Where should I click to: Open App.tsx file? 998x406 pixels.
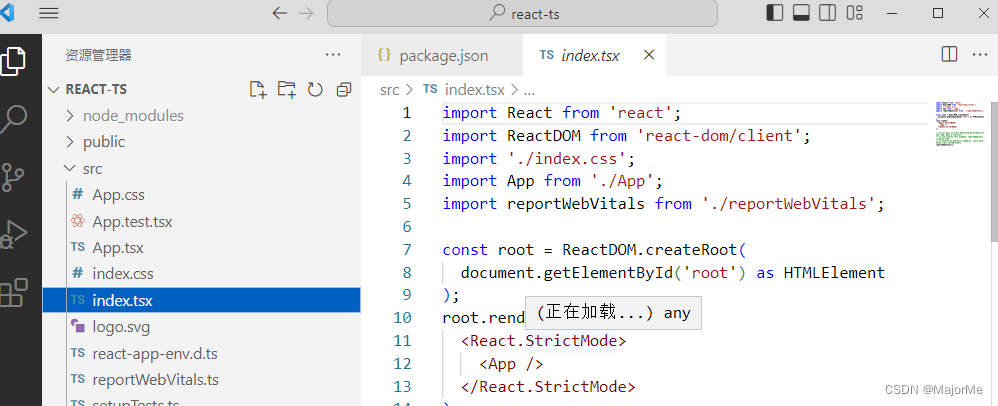click(x=201, y=248)
